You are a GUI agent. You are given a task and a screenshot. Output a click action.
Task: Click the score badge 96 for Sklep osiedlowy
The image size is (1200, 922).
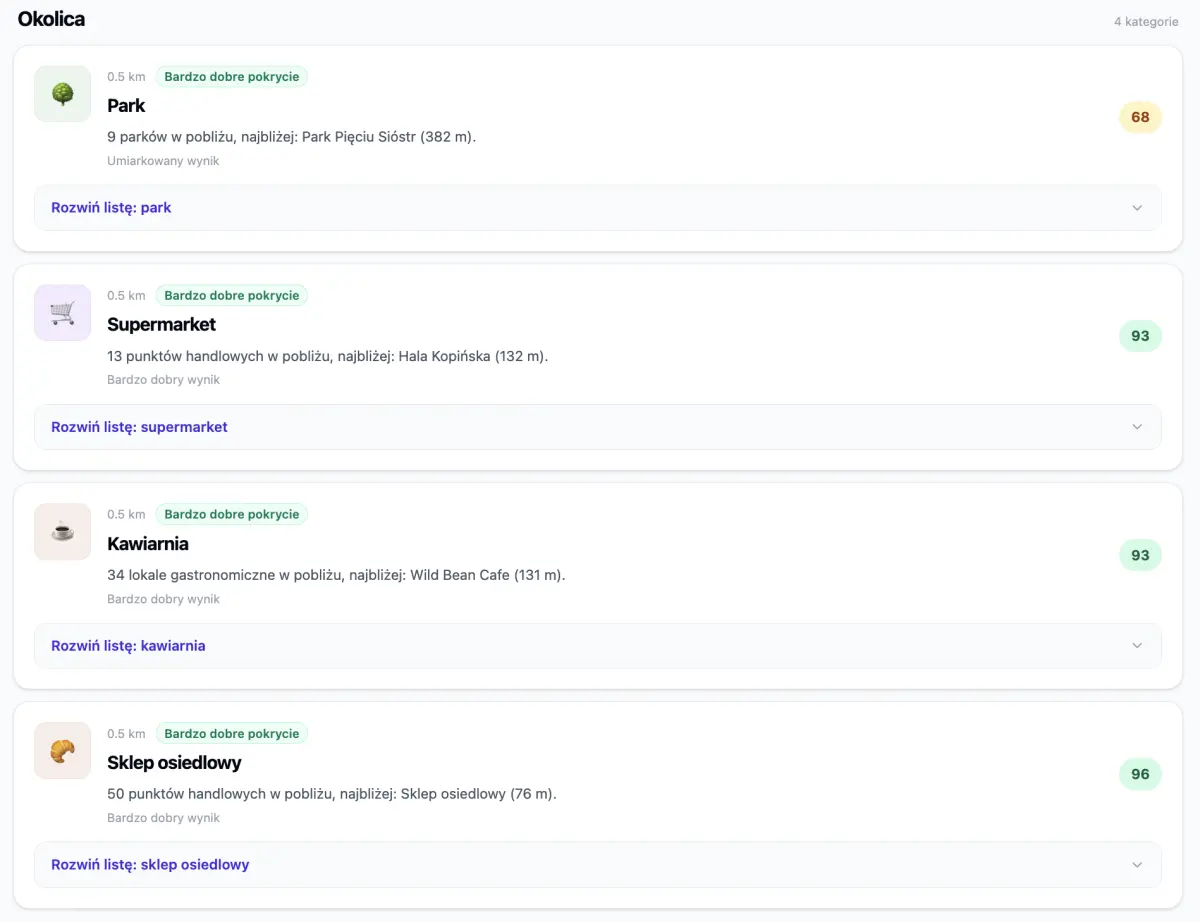click(1140, 774)
